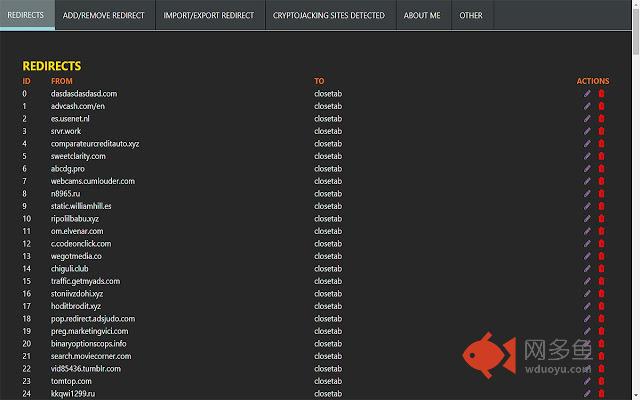Edit the wegotmedia.co redirect
Viewport: 640px width, 400px height.
click(x=587, y=256)
